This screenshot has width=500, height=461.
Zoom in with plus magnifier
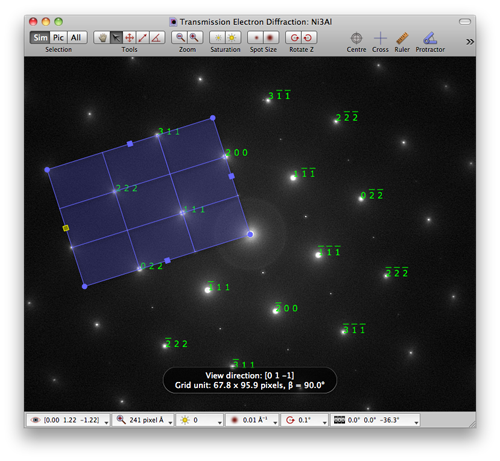pos(194,38)
